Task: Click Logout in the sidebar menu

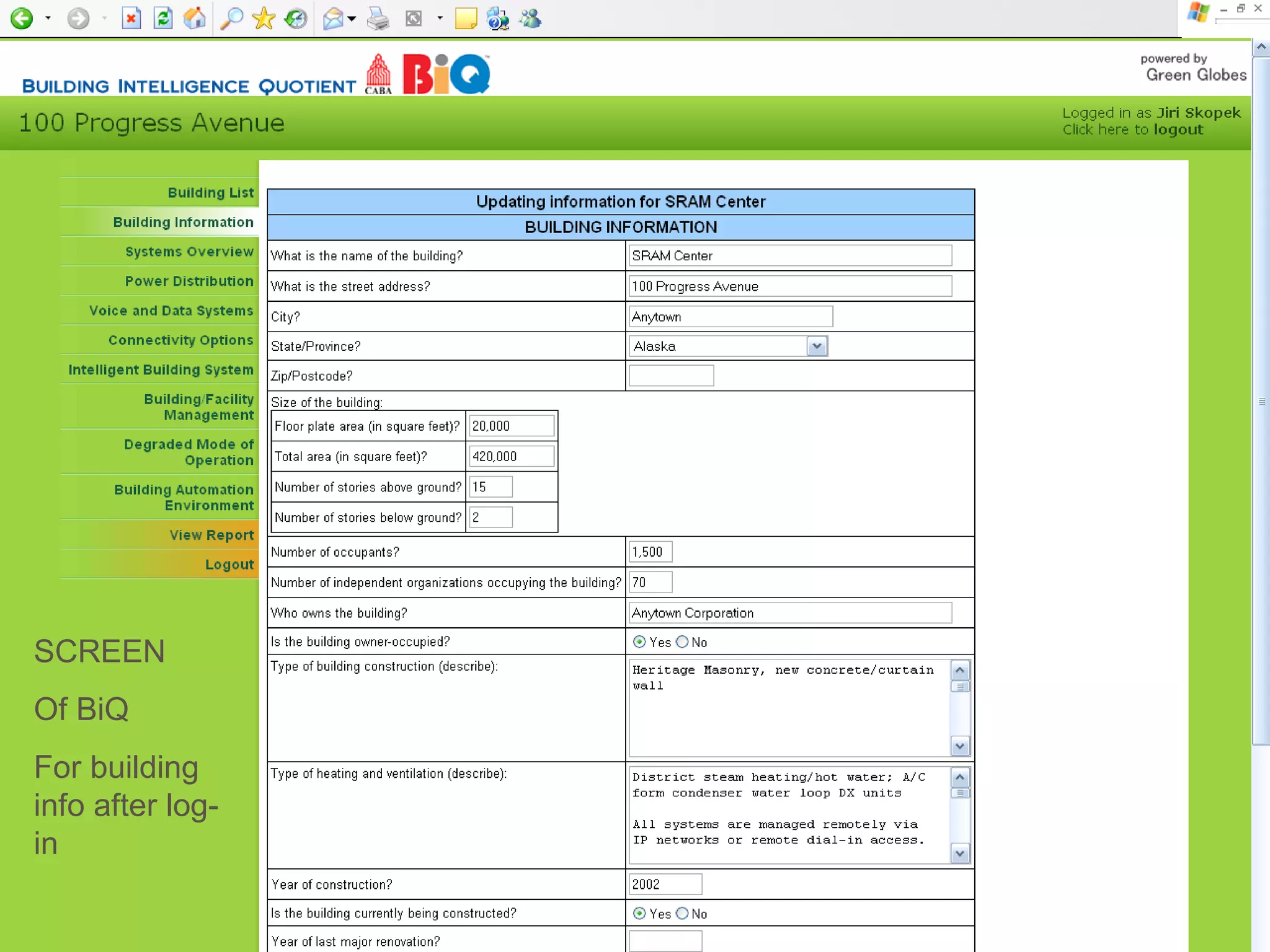Action: [x=229, y=565]
